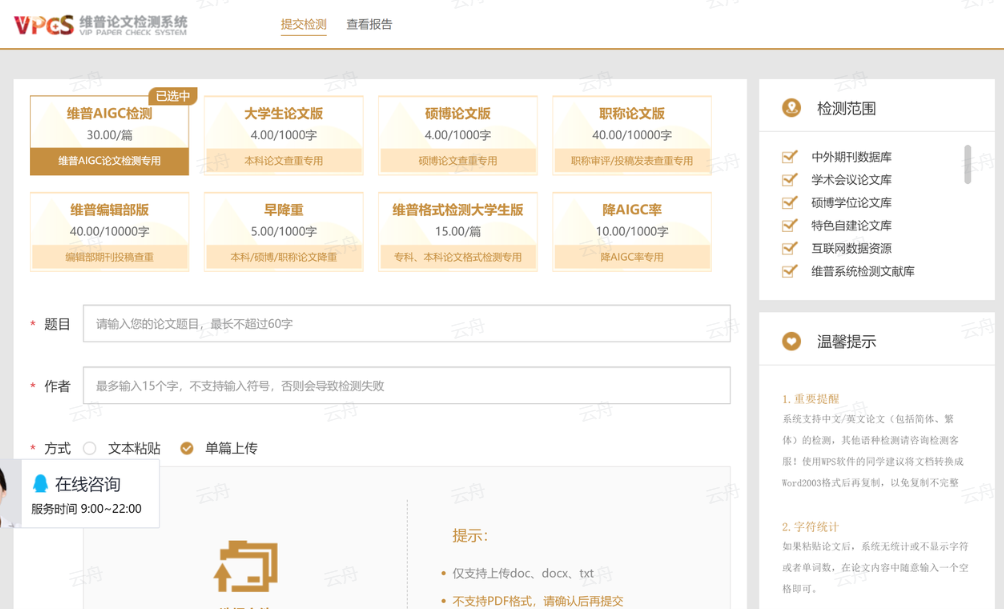Viewport: 1004px width, 609px height.
Task: Select the 降AIGC率 card
Action: click(632, 232)
